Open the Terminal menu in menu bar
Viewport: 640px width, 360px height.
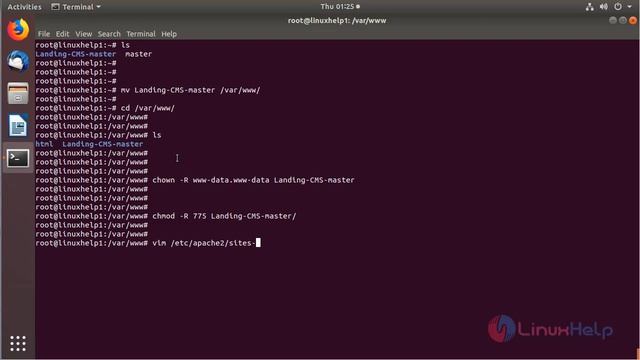click(141, 34)
